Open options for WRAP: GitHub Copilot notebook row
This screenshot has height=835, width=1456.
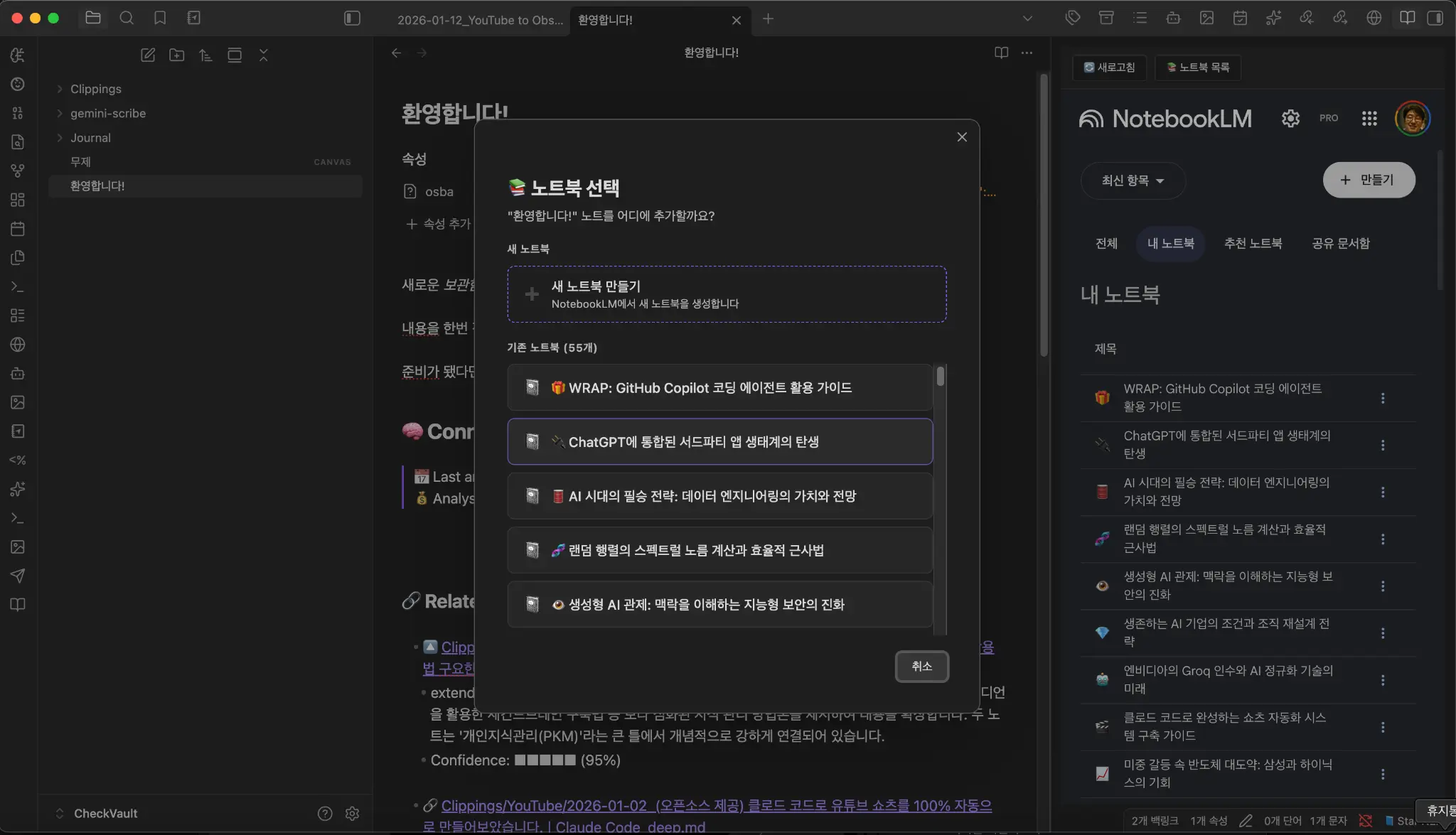click(1383, 398)
